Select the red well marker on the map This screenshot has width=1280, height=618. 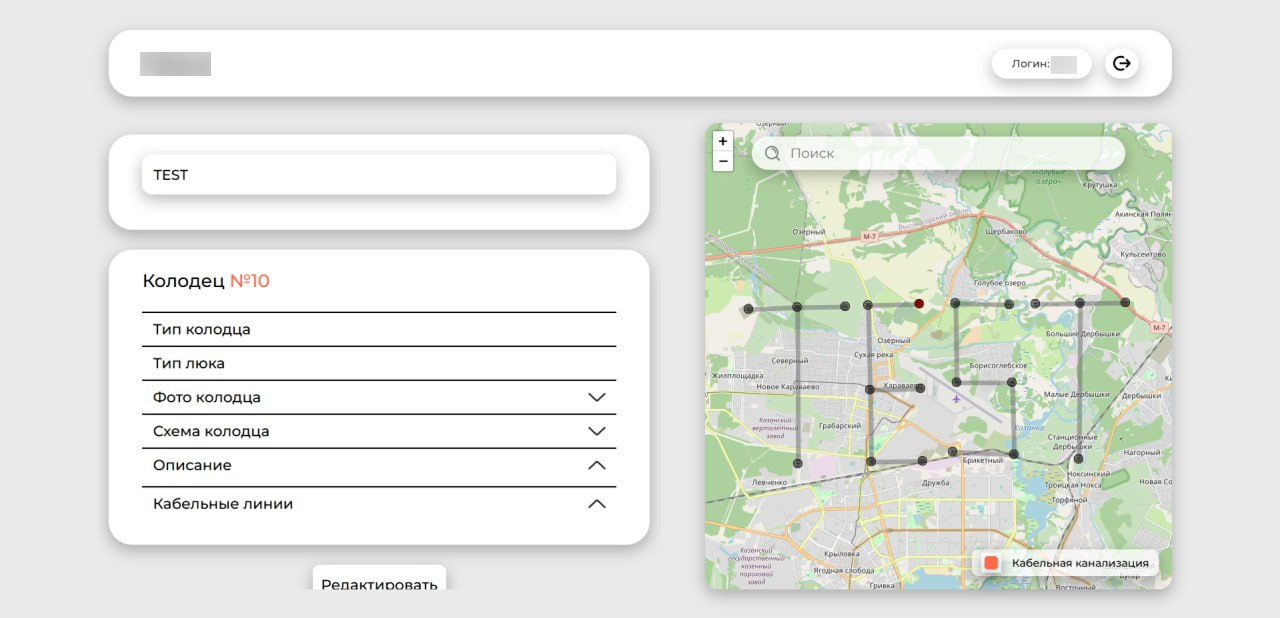[x=919, y=303]
